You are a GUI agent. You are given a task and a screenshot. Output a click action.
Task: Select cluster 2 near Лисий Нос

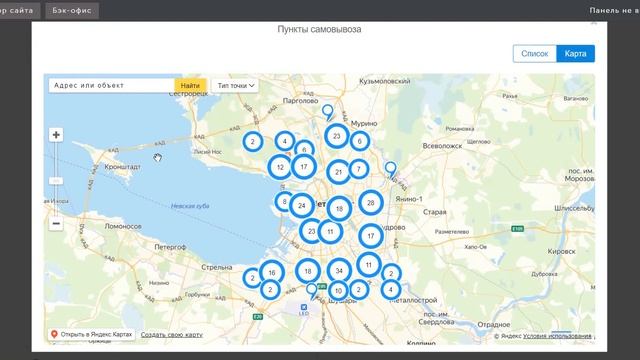pos(253,142)
